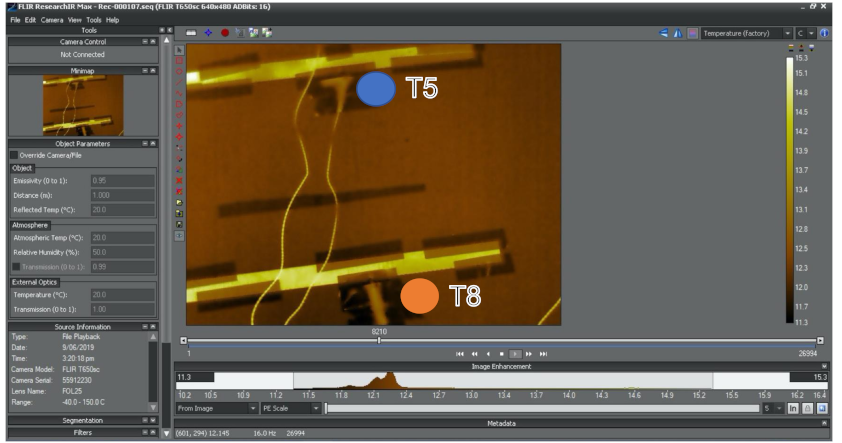Open the Camera menu
The image size is (842, 443).
[52, 19]
